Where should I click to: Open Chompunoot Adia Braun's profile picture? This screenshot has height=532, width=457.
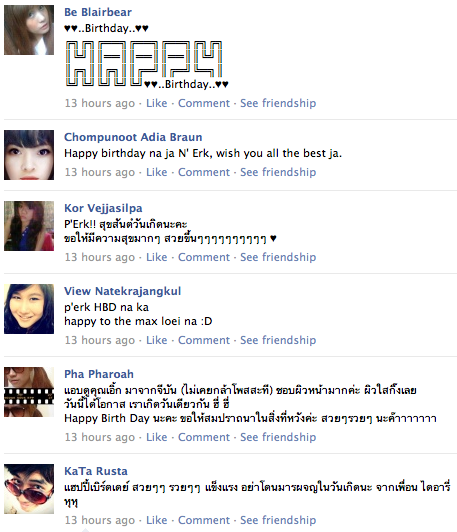point(29,155)
